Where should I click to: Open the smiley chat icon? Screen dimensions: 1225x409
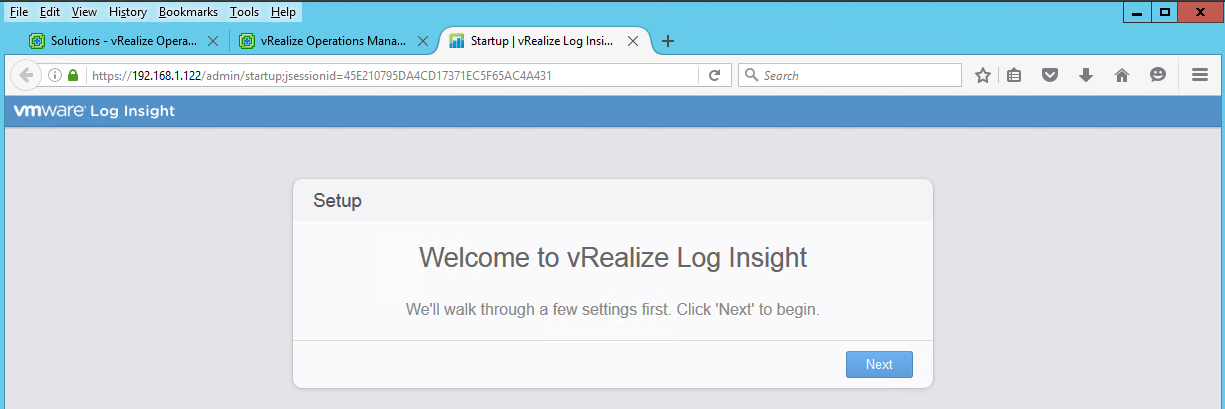pos(1158,75)
